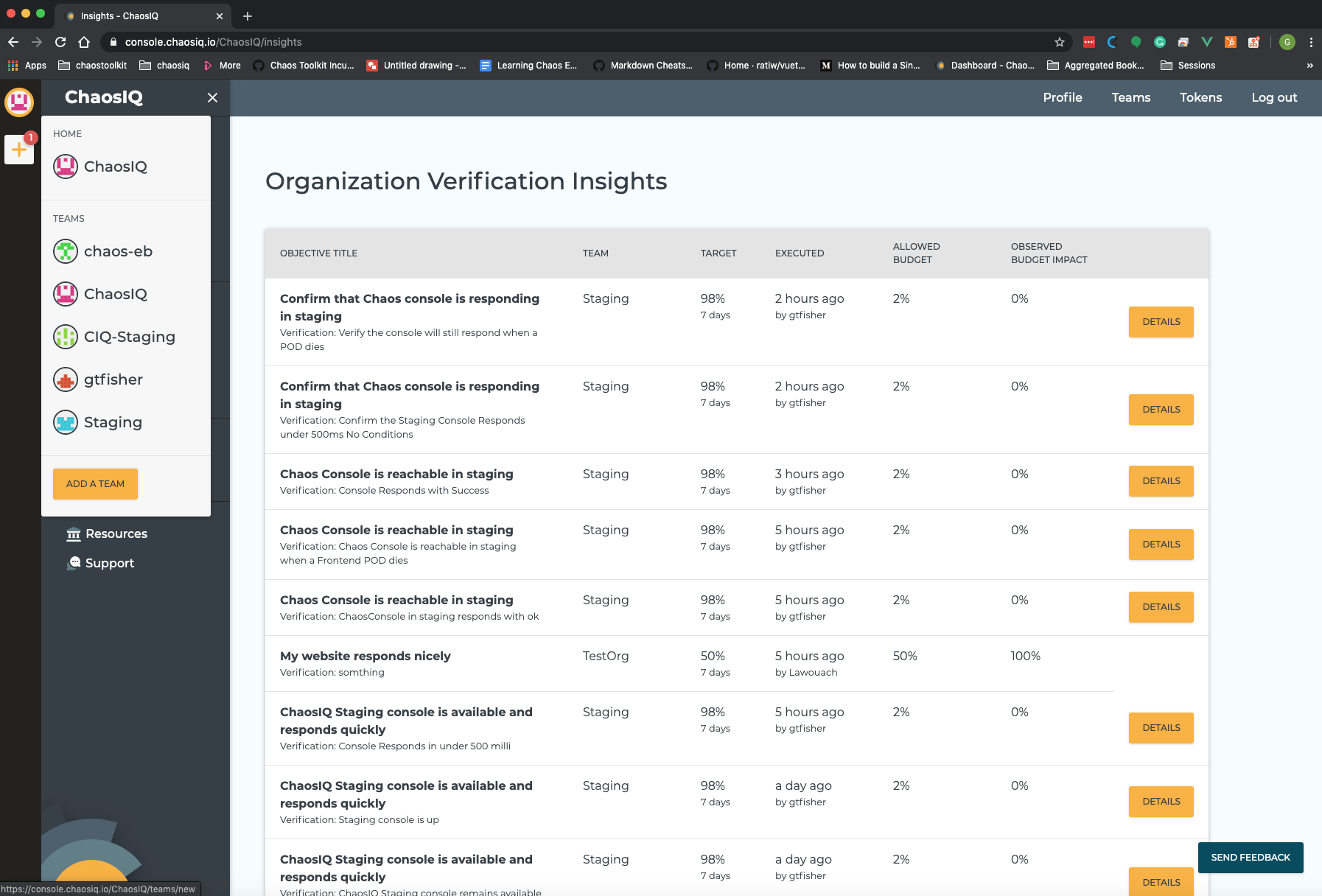The height and width of the screenshot is (896, 1322).
Task: Select the Staging team in the sidebar
Action: (x=98, y=422)
